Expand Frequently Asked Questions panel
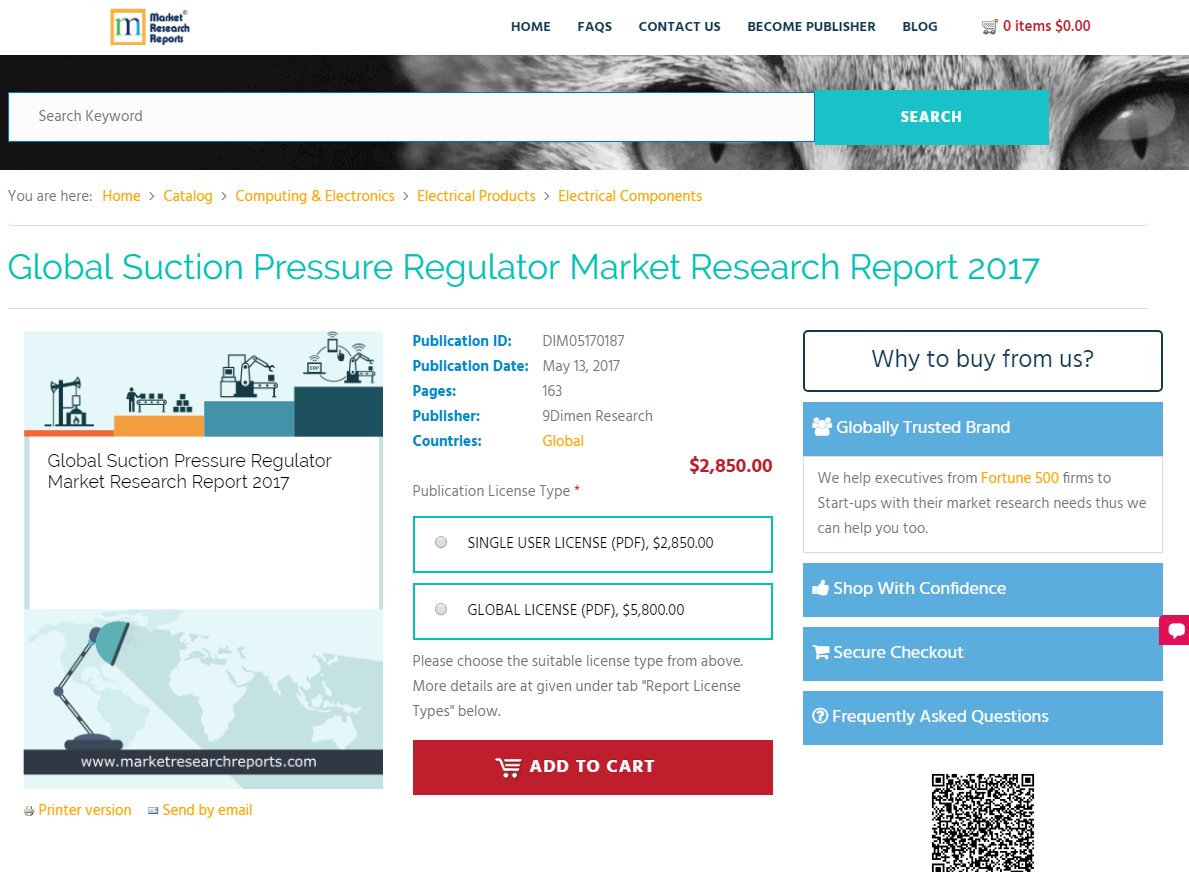The width and height of the screenshot is (1189, 872). coord(983,717)
